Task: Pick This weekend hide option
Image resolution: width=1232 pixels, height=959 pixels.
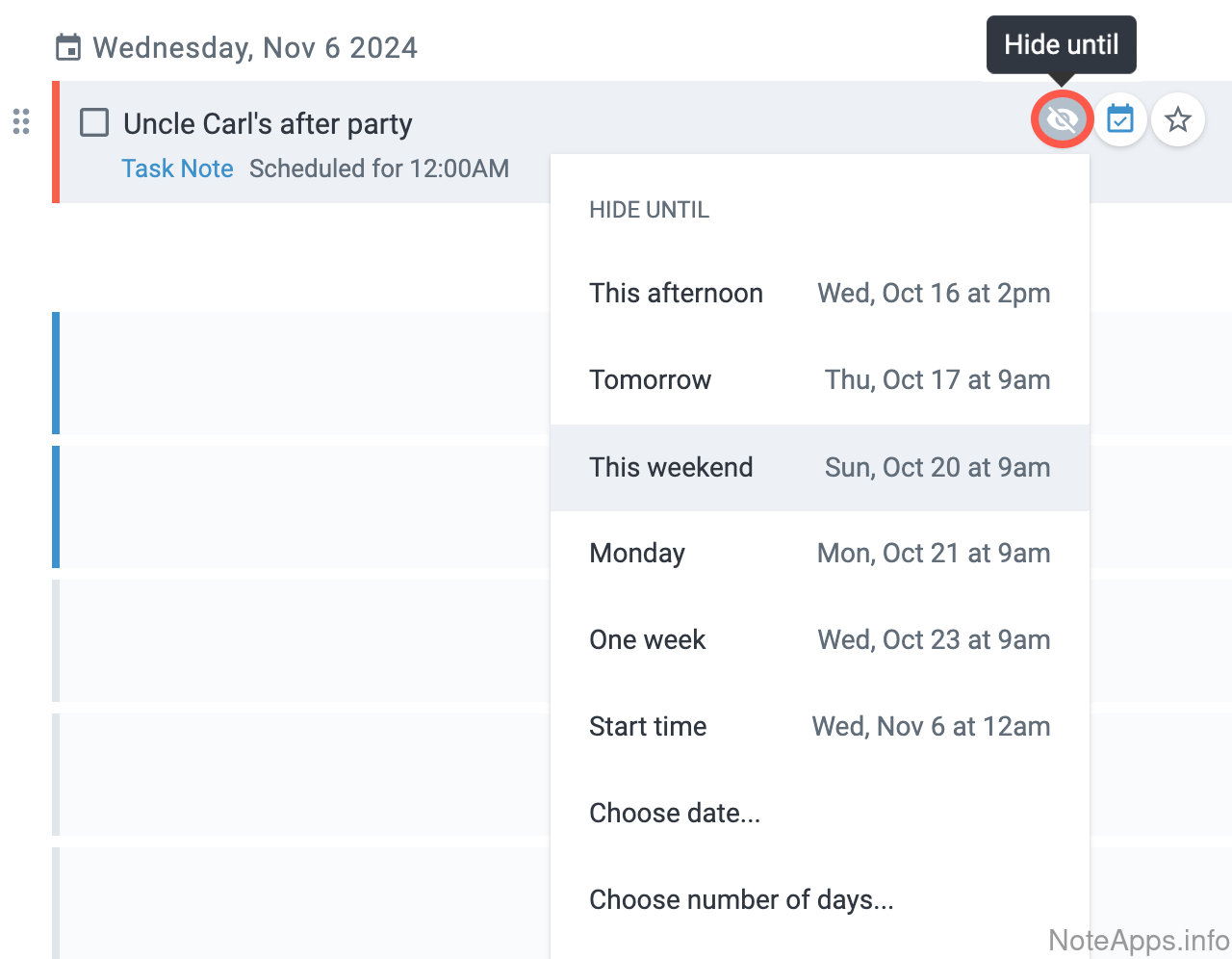Action: [x=819, y=468]
